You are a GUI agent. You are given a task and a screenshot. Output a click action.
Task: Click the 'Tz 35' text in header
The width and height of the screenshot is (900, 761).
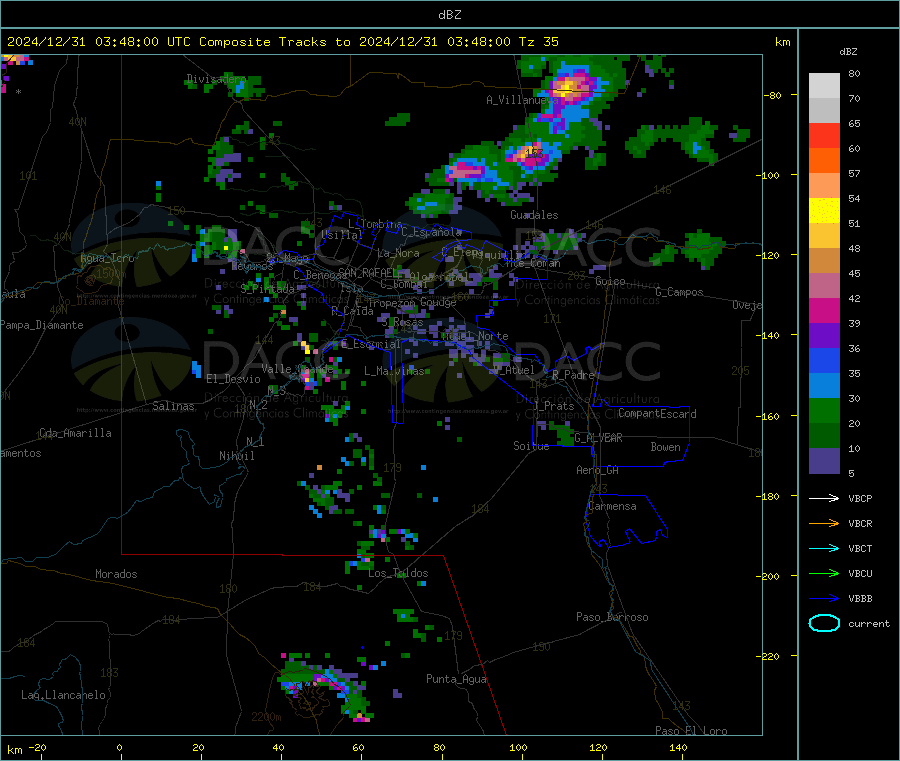click(538, 42)
